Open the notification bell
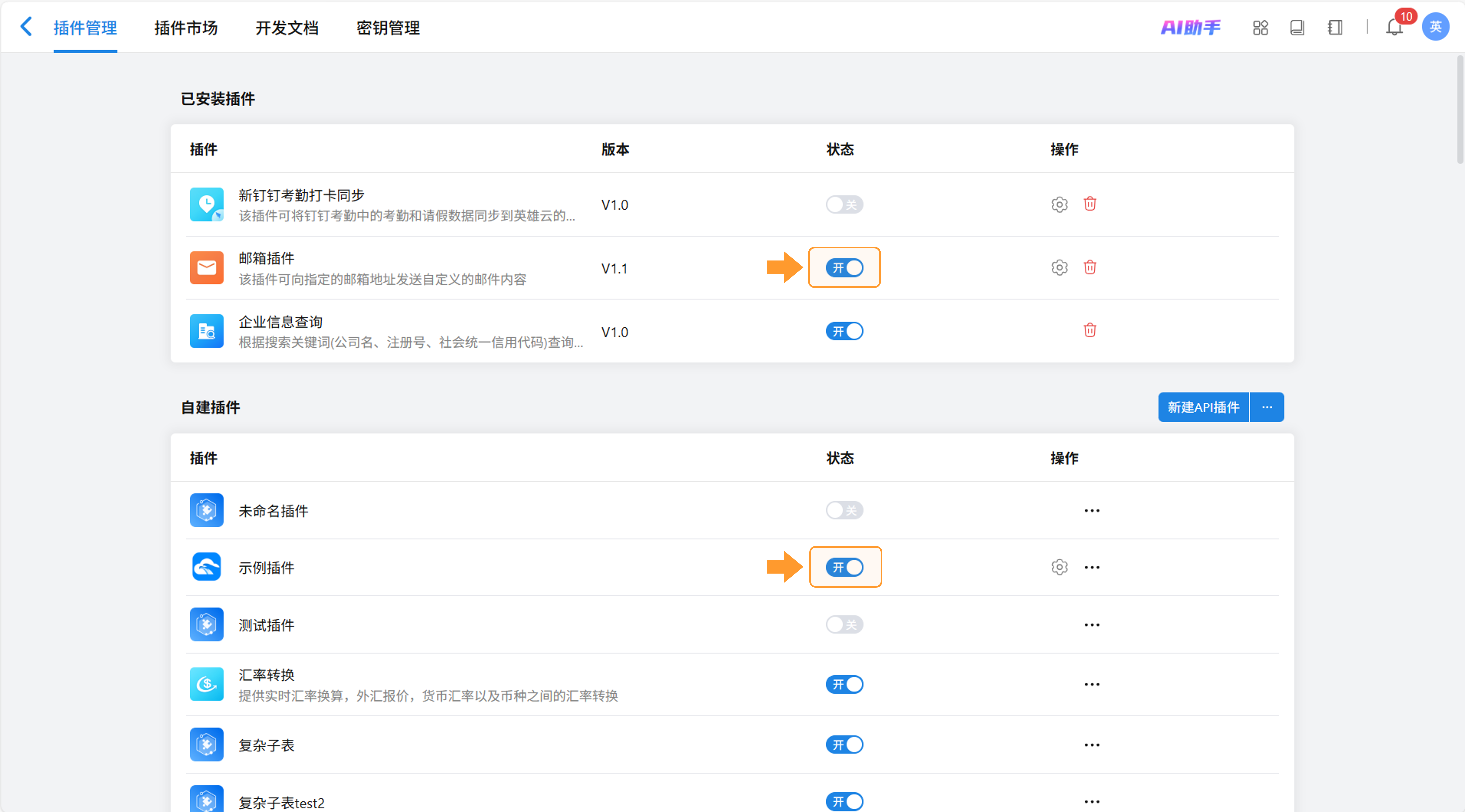1465x812 pixels. click(x=1394, y=27)
